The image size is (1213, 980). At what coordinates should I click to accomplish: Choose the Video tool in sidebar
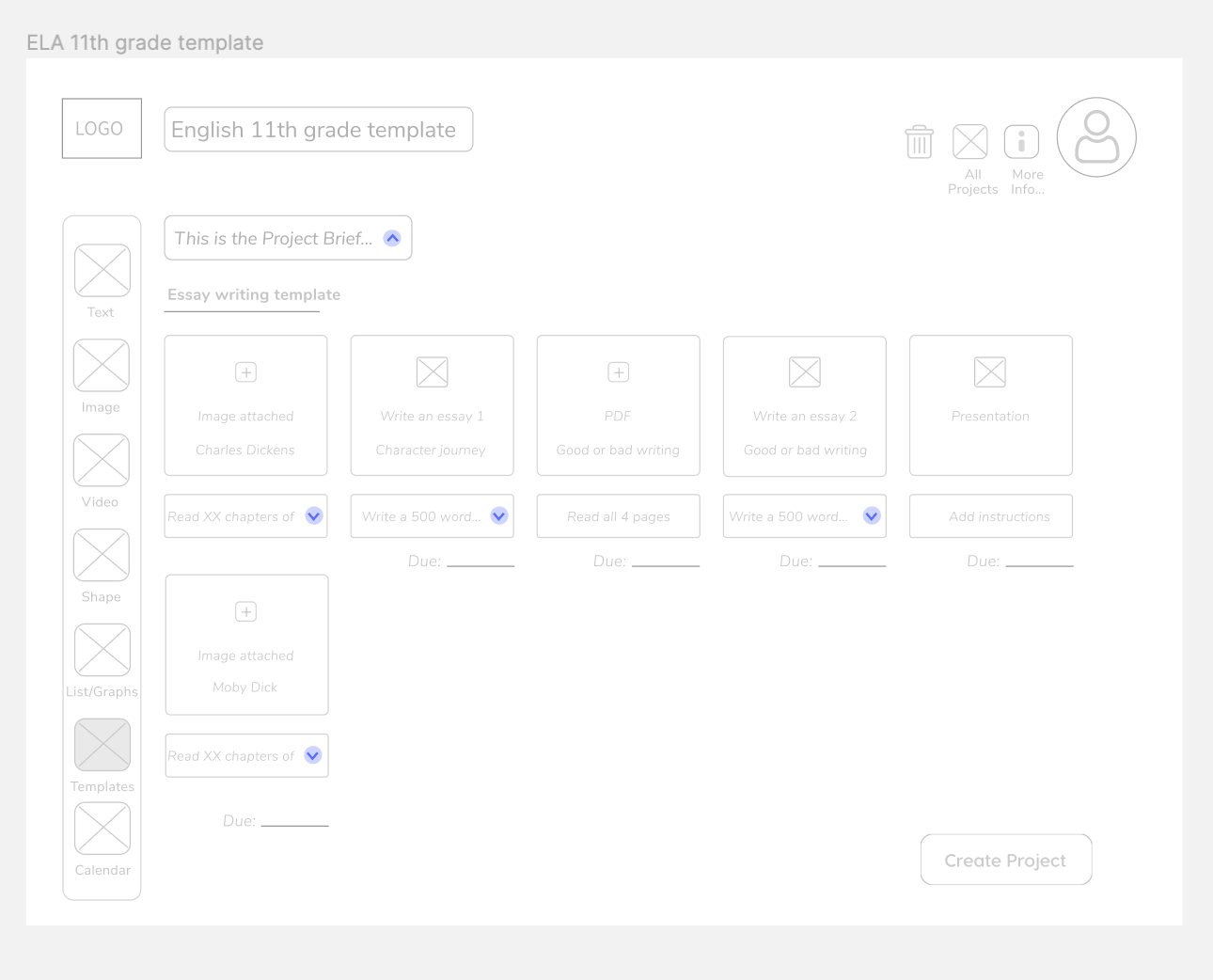point(102,460)
